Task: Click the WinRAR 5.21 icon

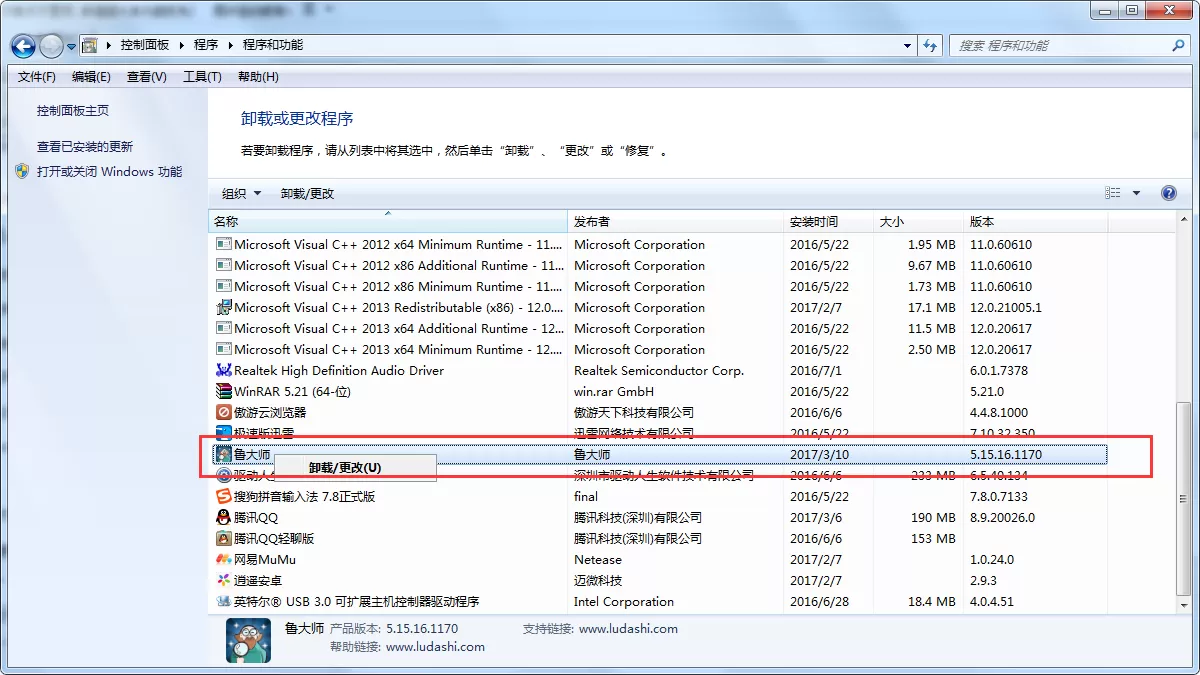Action: (224, 392)
